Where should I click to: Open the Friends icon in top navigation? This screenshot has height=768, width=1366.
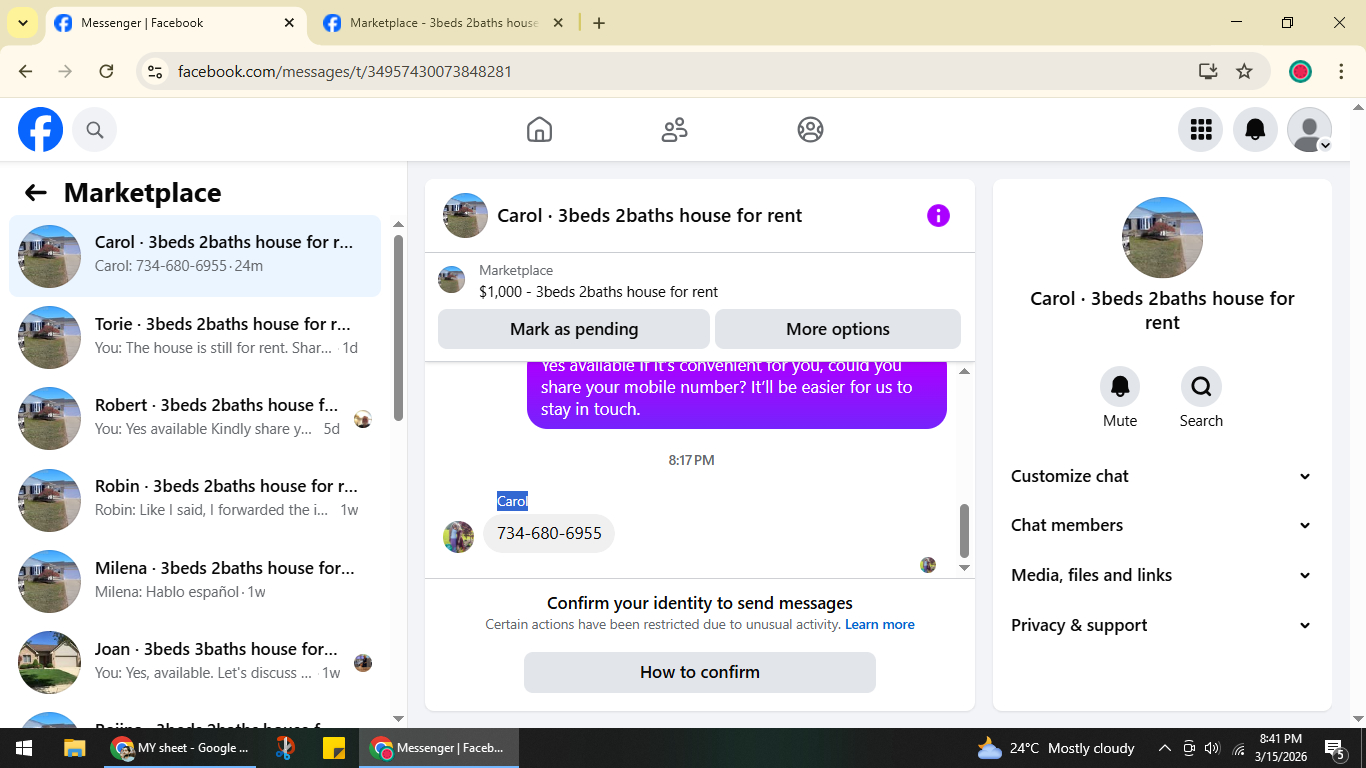(675, 130)
